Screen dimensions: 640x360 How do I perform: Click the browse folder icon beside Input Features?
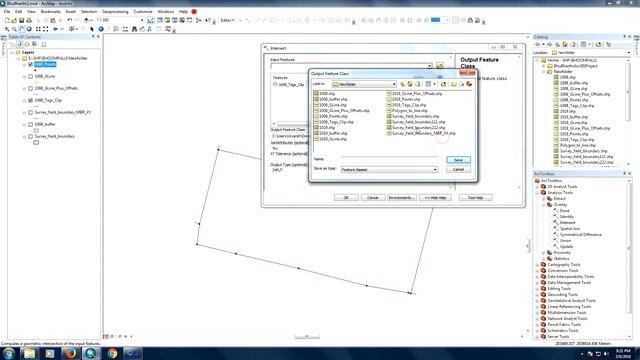tap(440, 66)
